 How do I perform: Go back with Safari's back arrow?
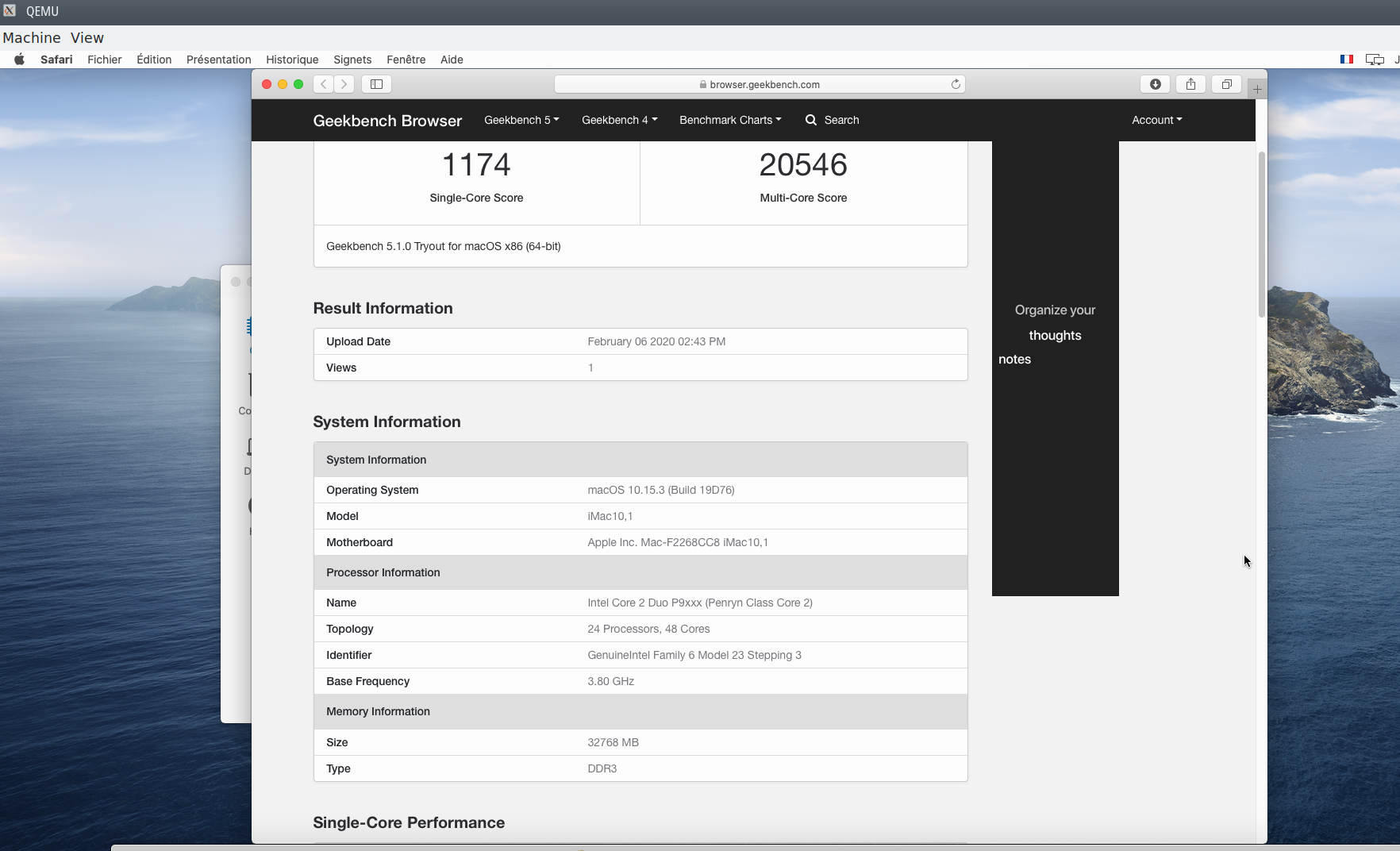[x=323, y=84]
